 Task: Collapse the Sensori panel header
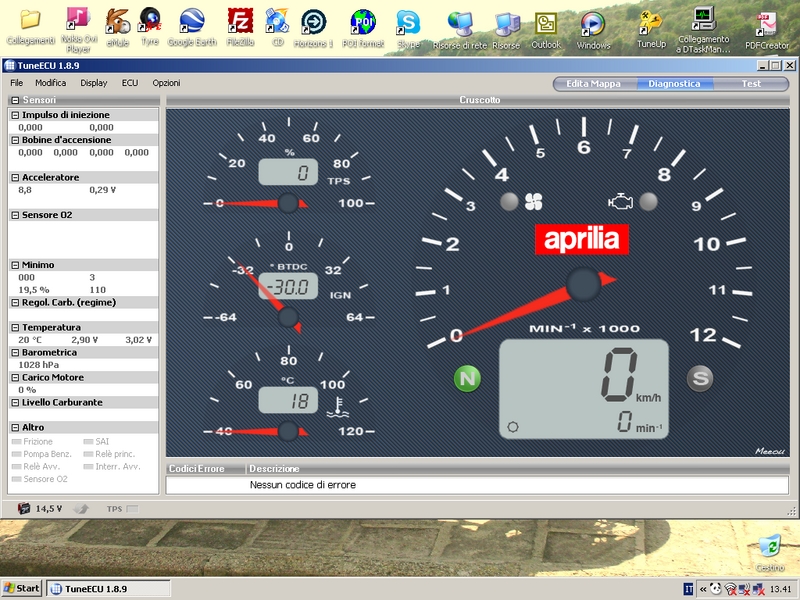pos(15,100)
